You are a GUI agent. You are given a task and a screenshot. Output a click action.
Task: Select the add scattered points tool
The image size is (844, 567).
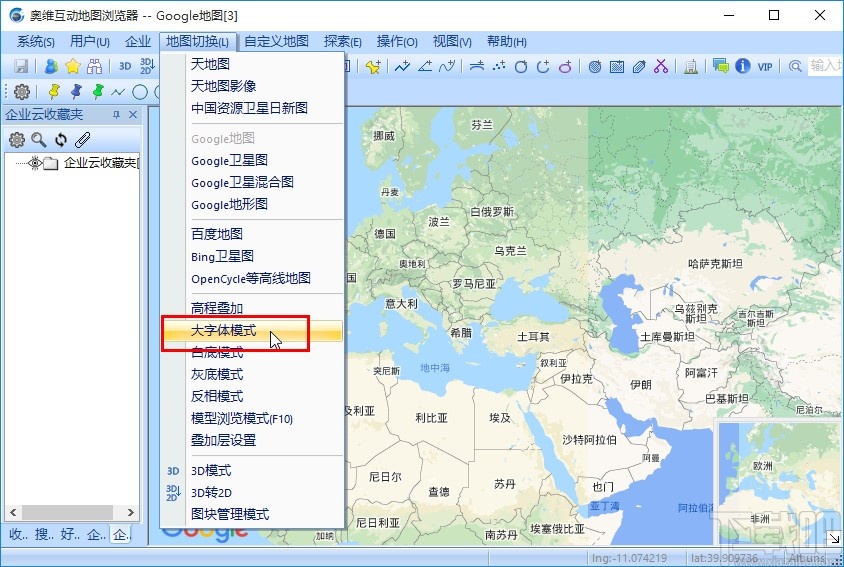(499, 66)
